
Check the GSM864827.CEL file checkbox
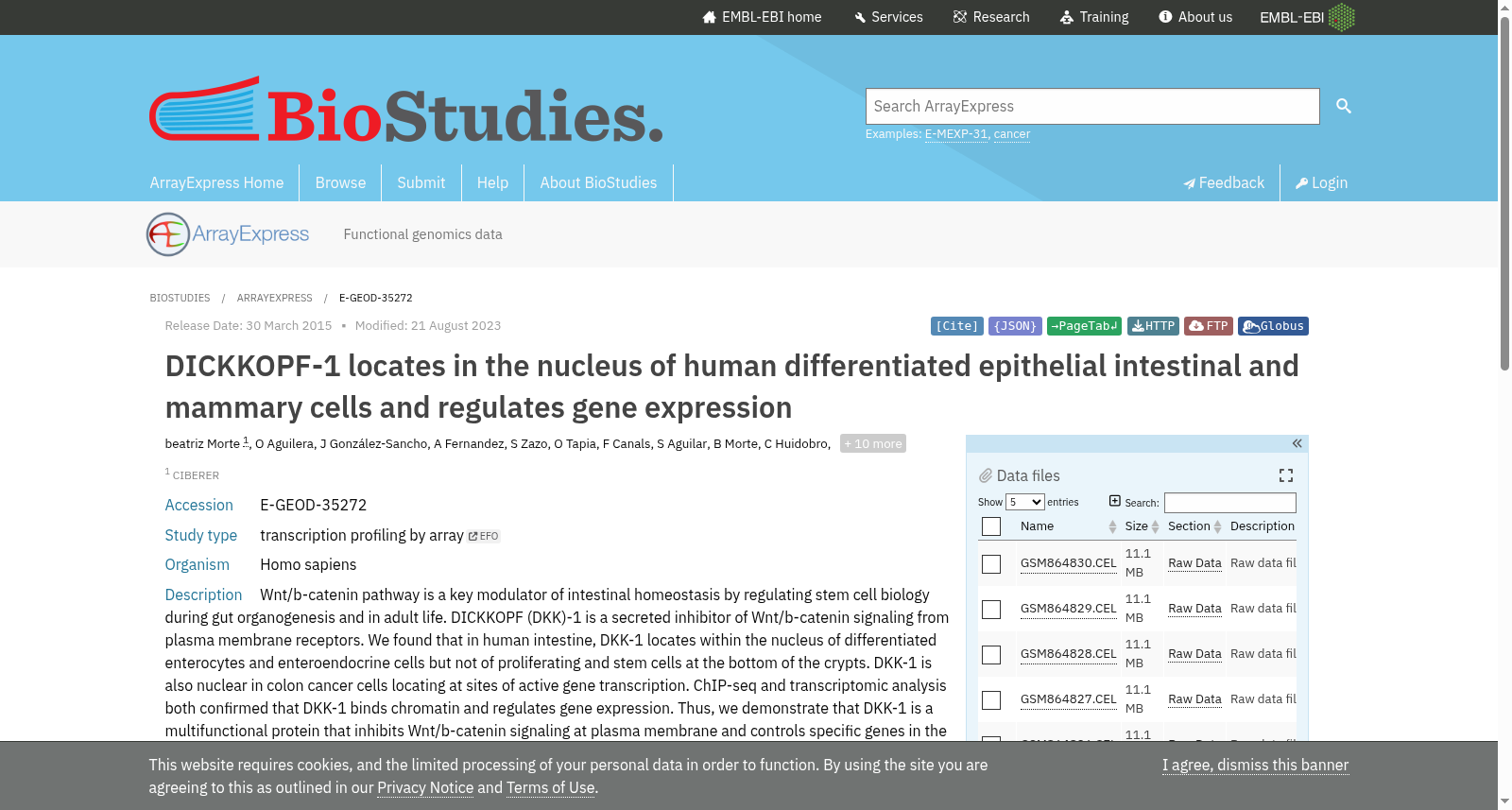coord(991,700)
